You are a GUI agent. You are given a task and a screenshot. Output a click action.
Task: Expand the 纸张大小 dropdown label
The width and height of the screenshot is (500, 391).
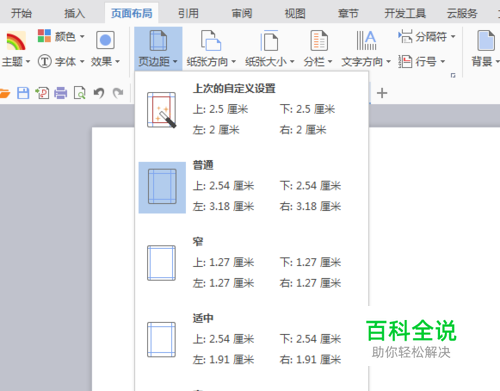point(270,62)
